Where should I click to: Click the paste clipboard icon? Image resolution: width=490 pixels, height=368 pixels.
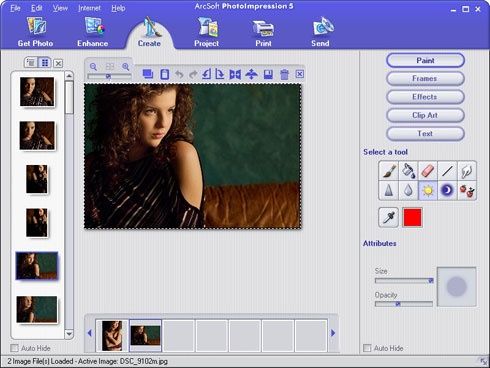click(164, 74)
